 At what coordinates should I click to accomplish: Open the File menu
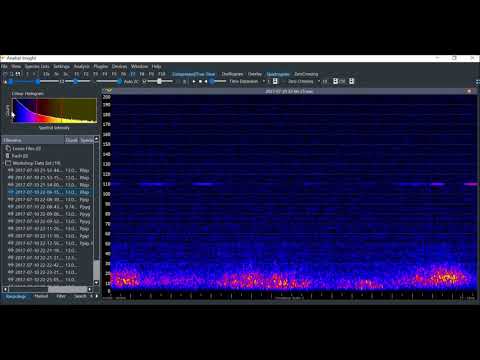coord(4,66)
